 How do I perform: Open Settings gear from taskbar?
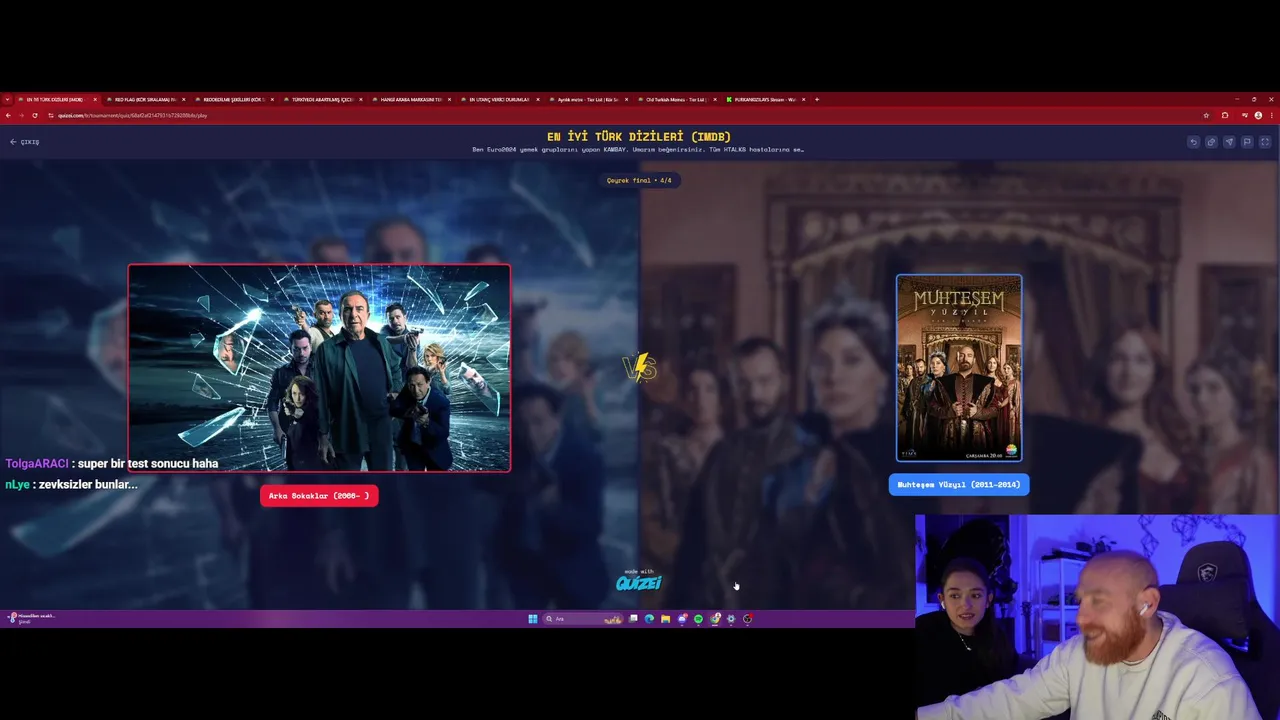pyautogui.click(x=731, y=619)
